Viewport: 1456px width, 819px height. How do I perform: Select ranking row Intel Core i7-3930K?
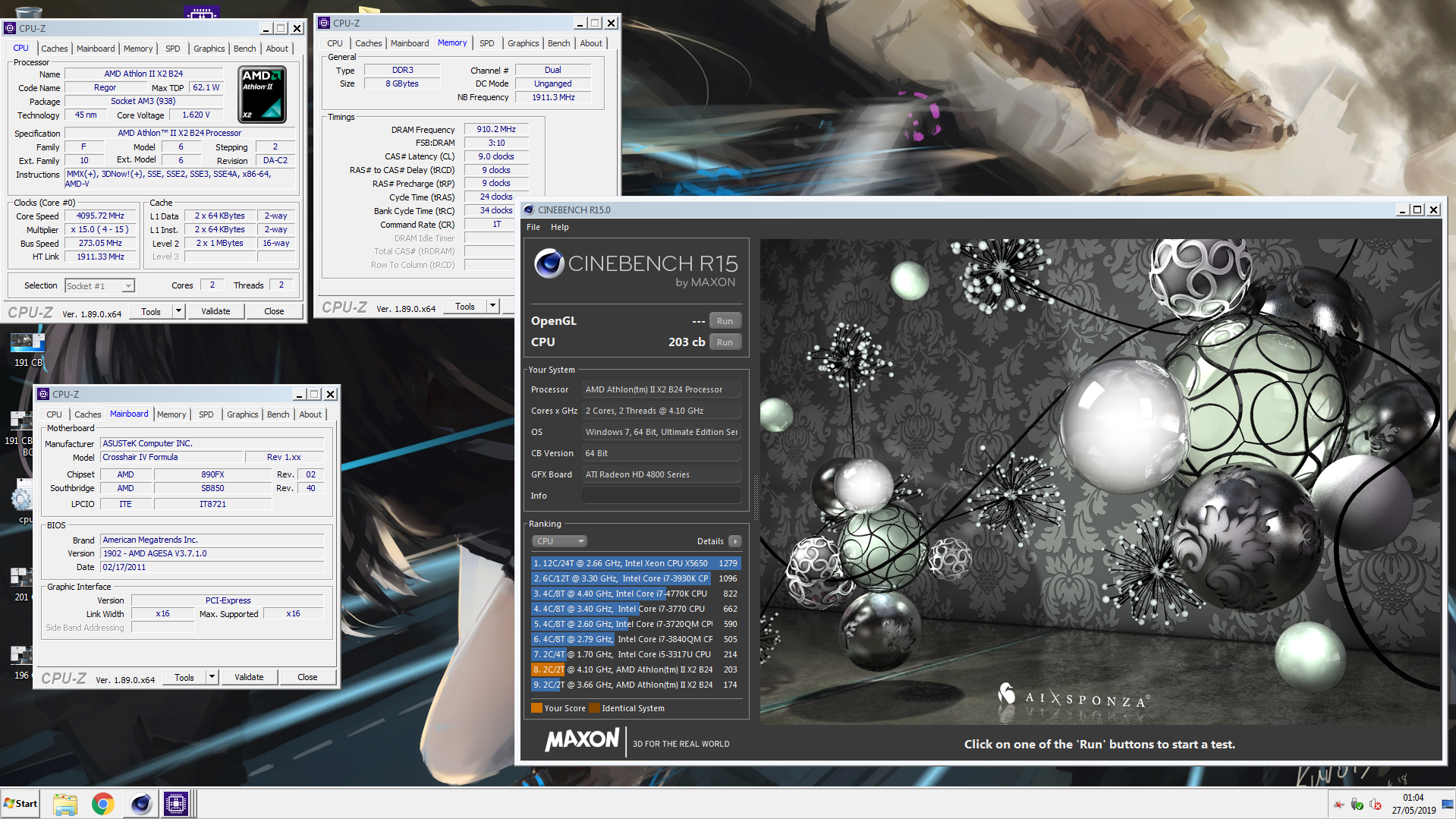point(636,578)
